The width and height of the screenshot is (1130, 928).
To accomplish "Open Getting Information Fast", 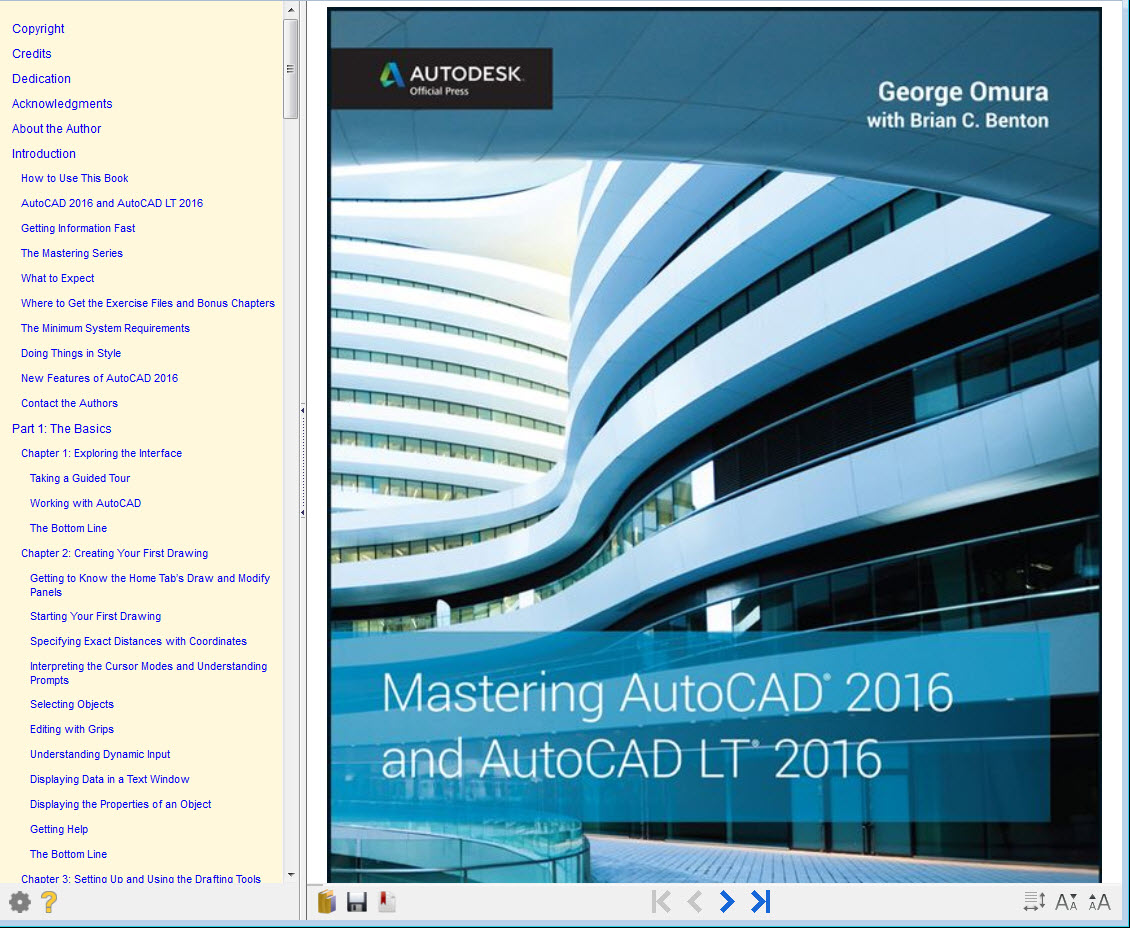I will [x=78, y=228].
